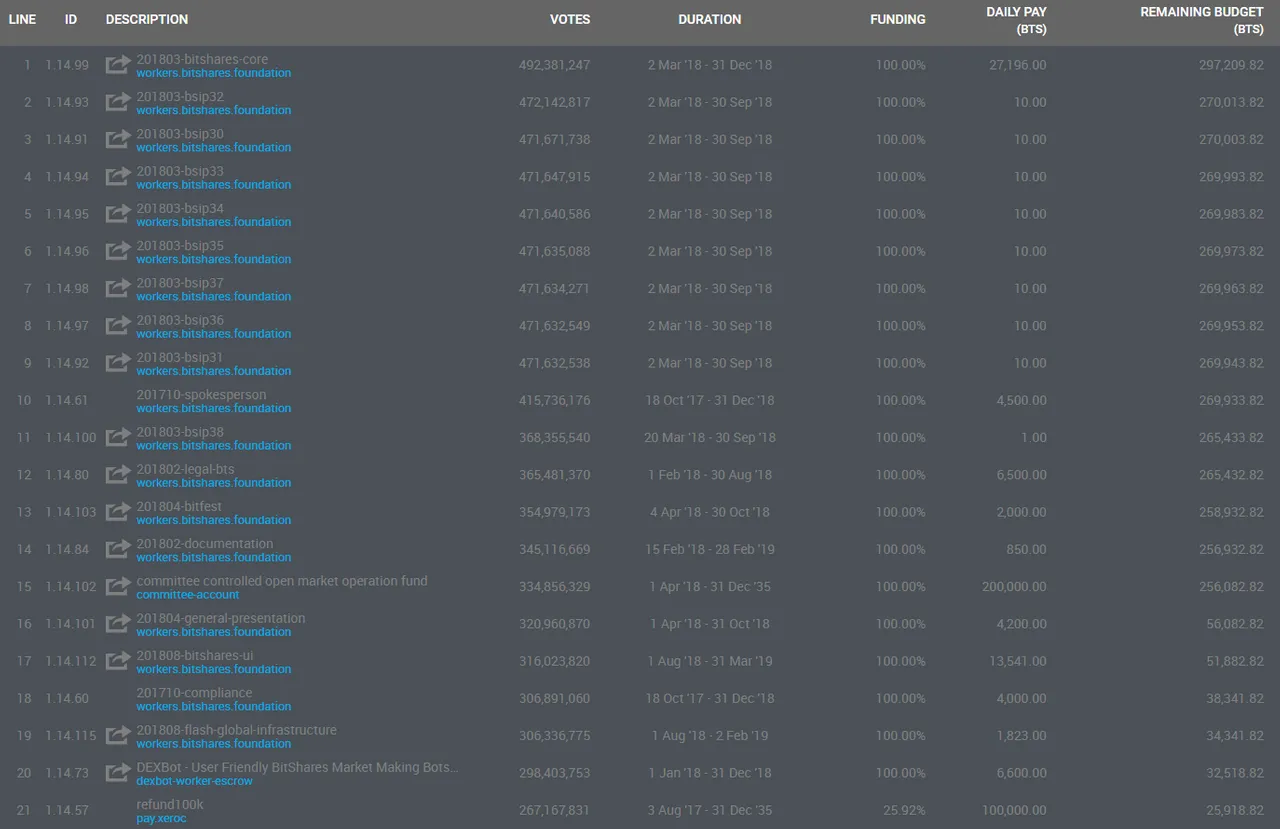This screenshot has height=829, width=1280.
Task: Select the refund100k worker title
Action: coord(170,804)
